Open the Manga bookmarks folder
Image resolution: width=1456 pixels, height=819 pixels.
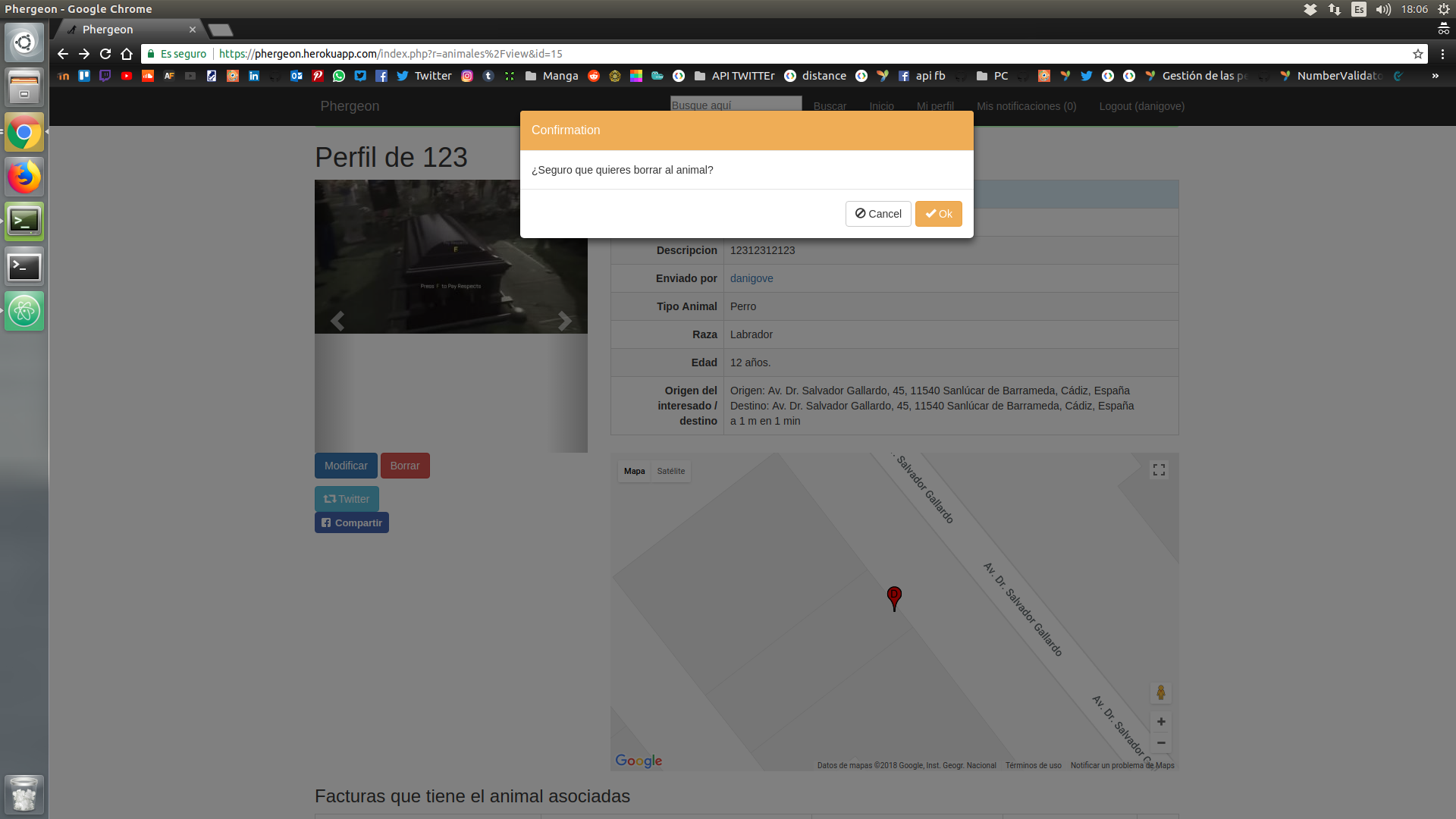tap(551, 76)
